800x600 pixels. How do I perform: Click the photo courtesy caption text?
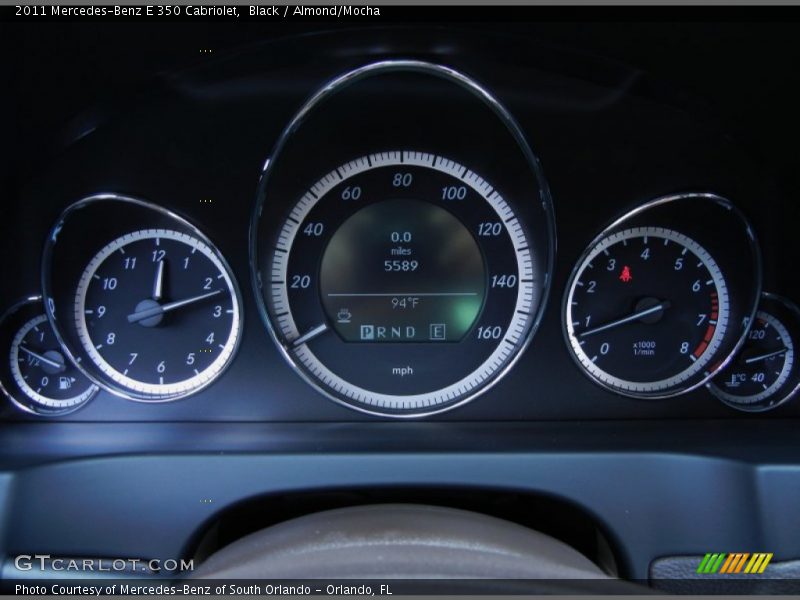click(204, 589)
